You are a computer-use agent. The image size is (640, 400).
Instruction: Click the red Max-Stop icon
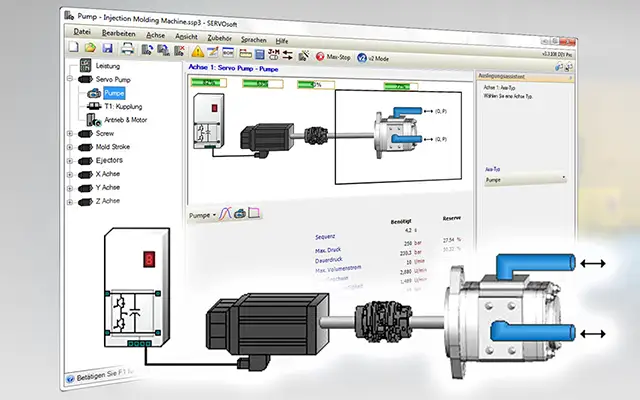pyautogui.click(x=320, y=56)
